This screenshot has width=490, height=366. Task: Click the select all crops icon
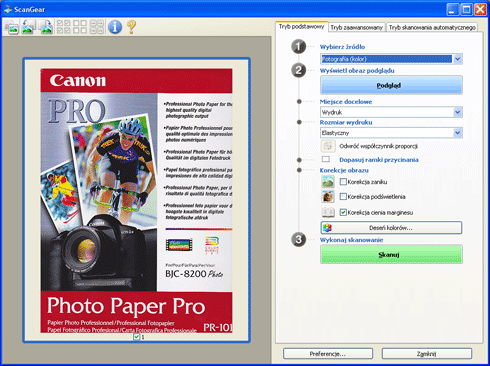[x=97, y=27]
